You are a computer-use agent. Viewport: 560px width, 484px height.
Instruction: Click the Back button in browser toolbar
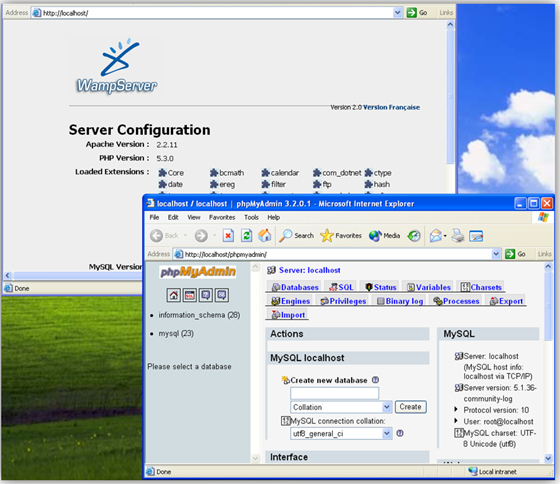[x=164, y=236]
